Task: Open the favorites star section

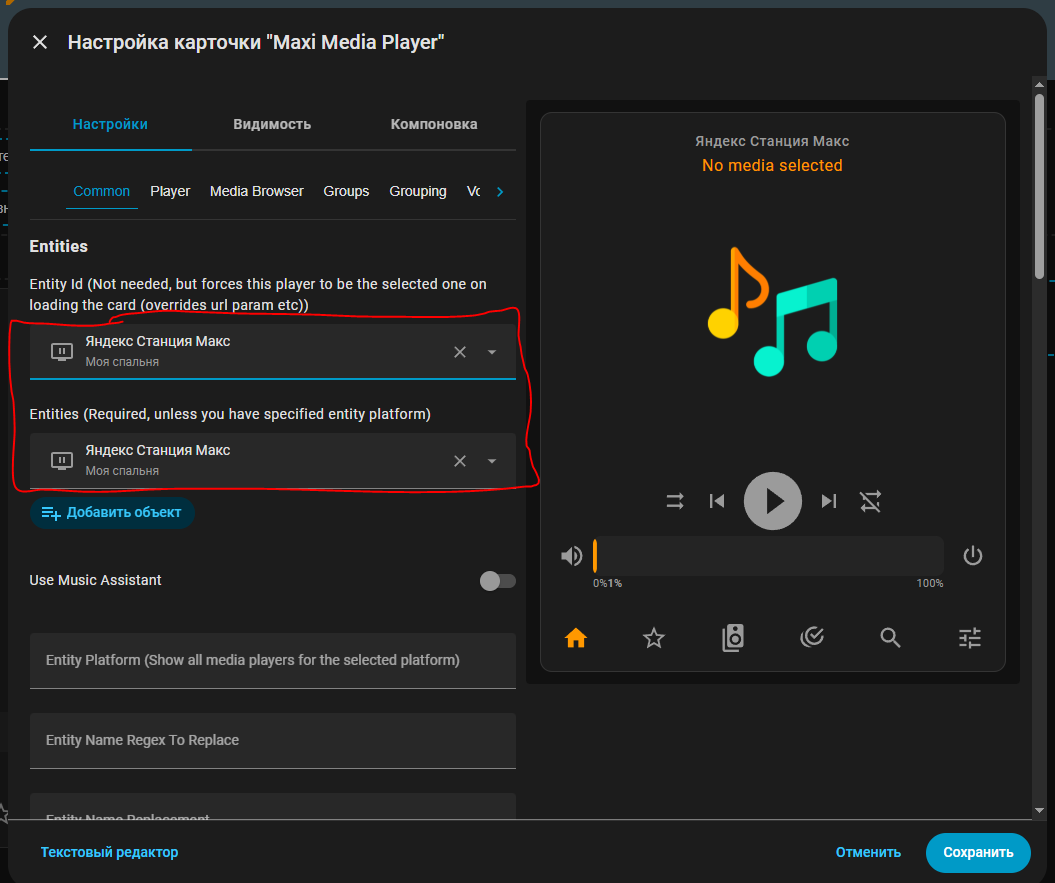Action: (x=654, y=637)
